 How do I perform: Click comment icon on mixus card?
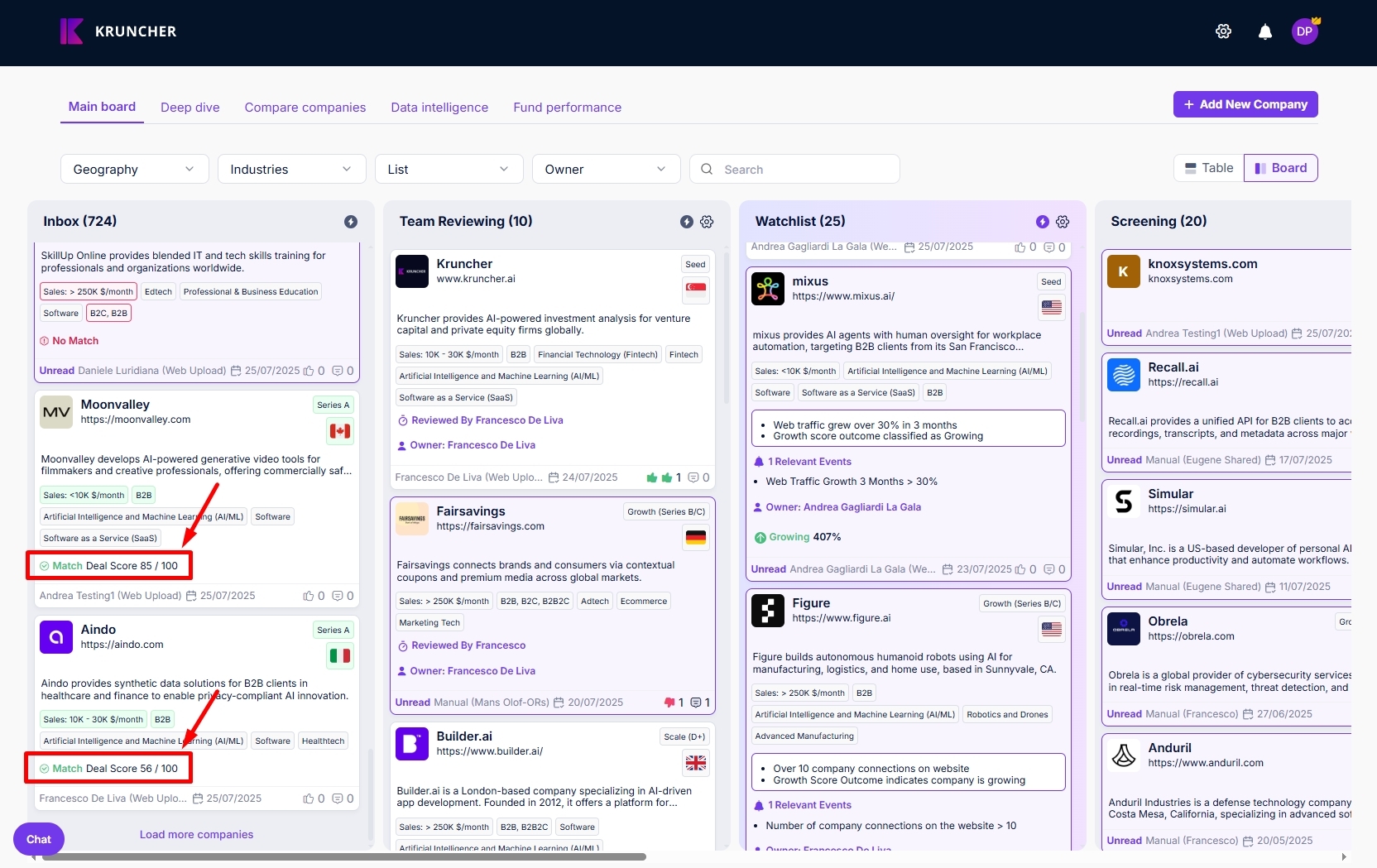(x=1049, y=569)
